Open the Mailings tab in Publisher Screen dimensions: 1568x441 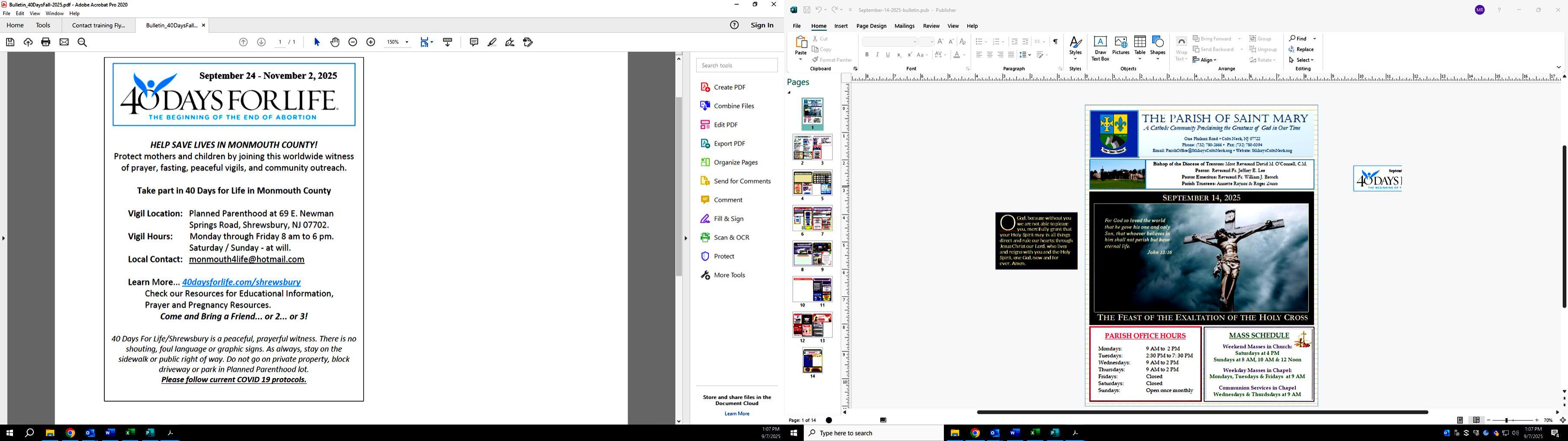click(x=905, y=26)
